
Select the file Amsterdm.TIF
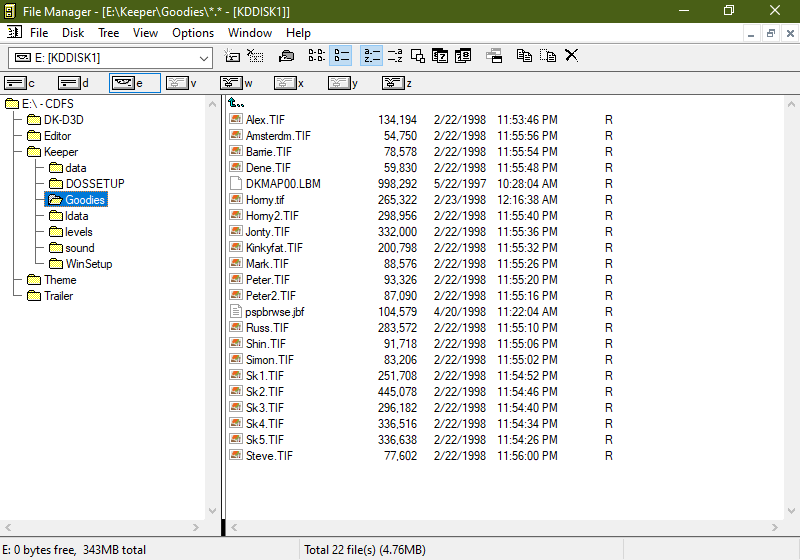coord(278,136)
